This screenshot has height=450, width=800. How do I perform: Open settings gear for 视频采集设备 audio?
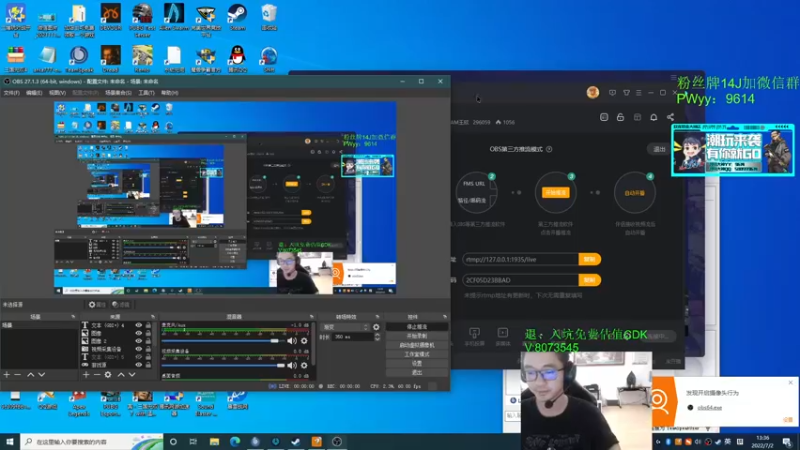coord(304,365)
